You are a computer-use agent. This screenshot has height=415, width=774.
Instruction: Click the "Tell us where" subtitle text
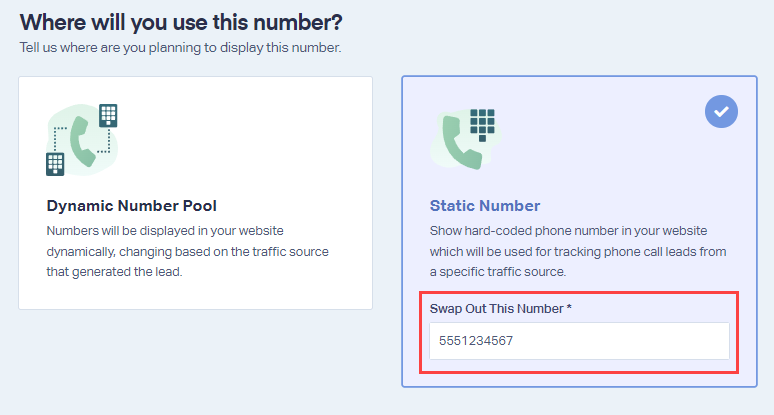coord(180,48)
